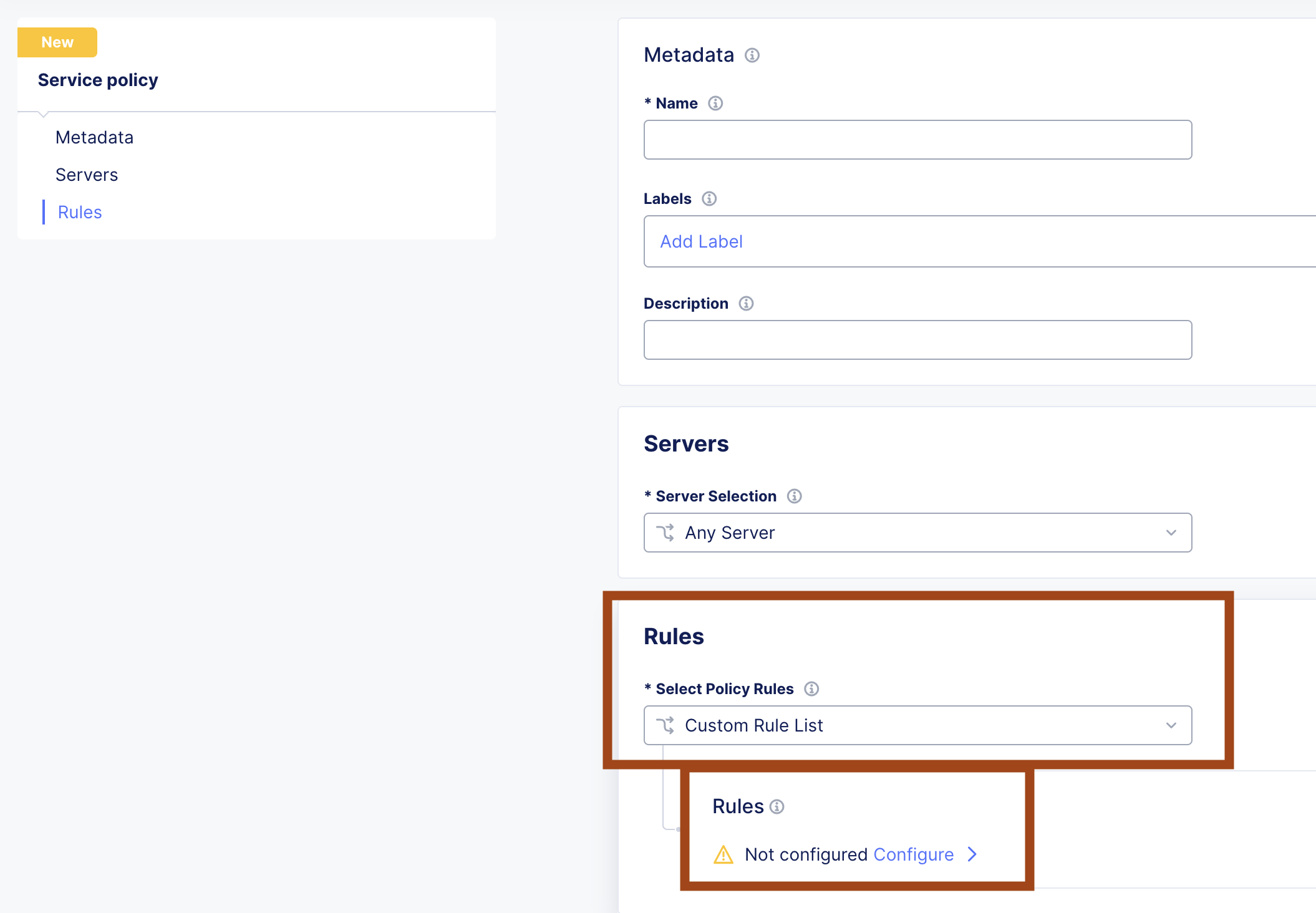Click the warning triangle next to Not configured
The height and width of the screenshot is (913, 1316).
coord(723,855)
